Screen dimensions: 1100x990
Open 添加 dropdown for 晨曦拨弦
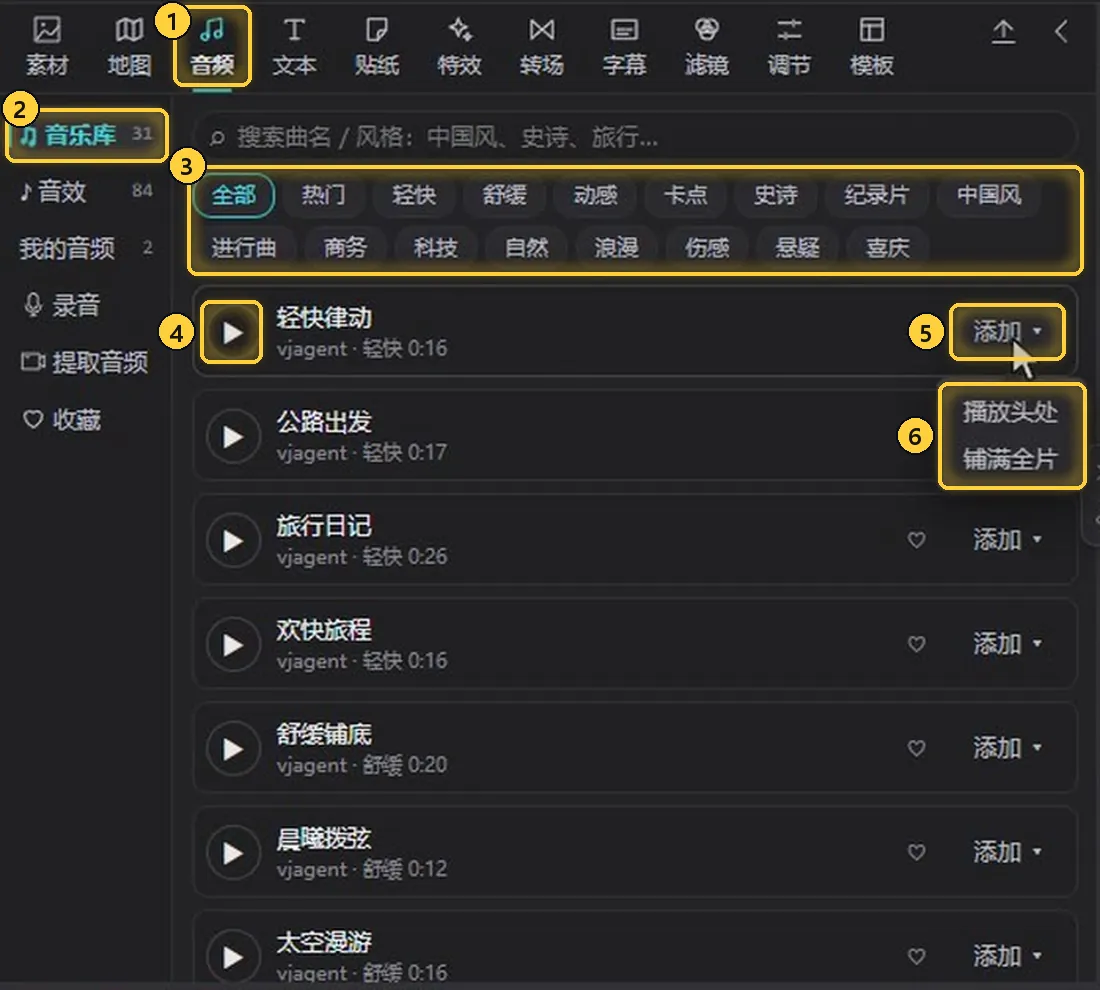coord(1007,852)
